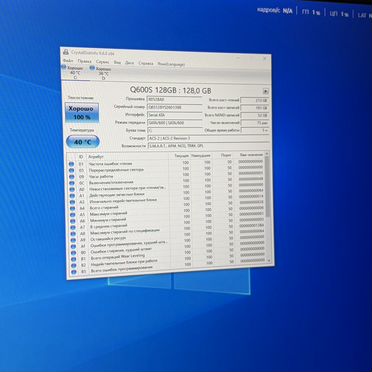Open the Диск menu
The height and width of the screenshot is (372, 372).
[x=130, y=62]
